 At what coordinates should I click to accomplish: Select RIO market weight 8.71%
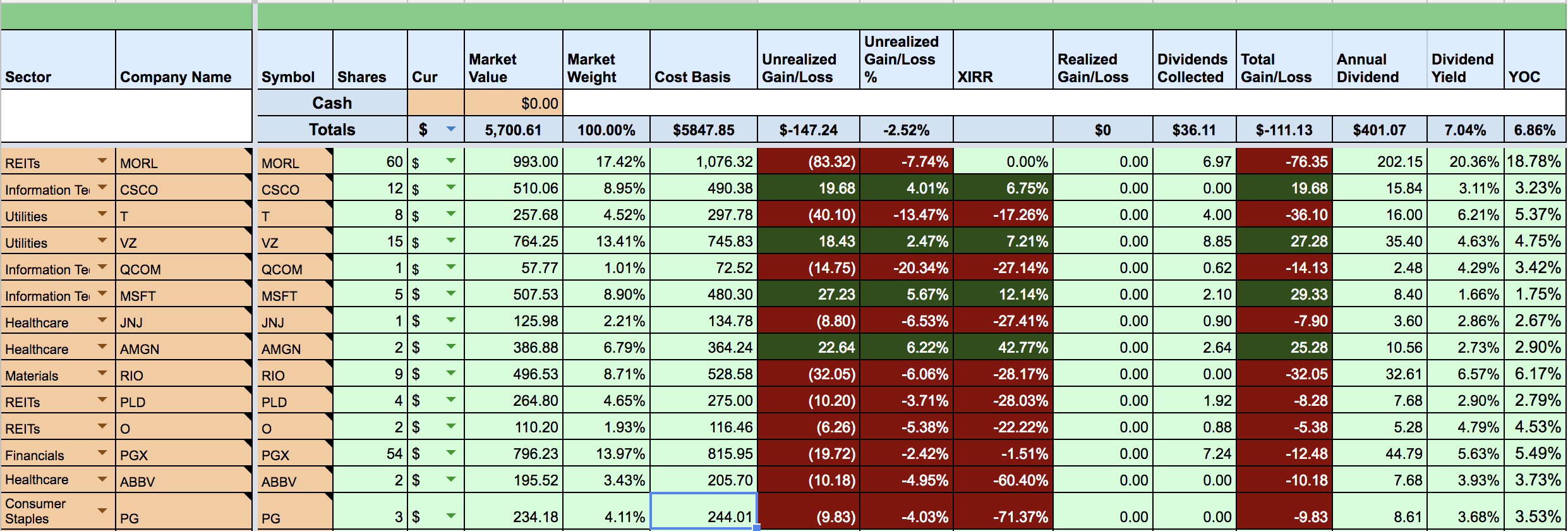click(x=606, y=374)
